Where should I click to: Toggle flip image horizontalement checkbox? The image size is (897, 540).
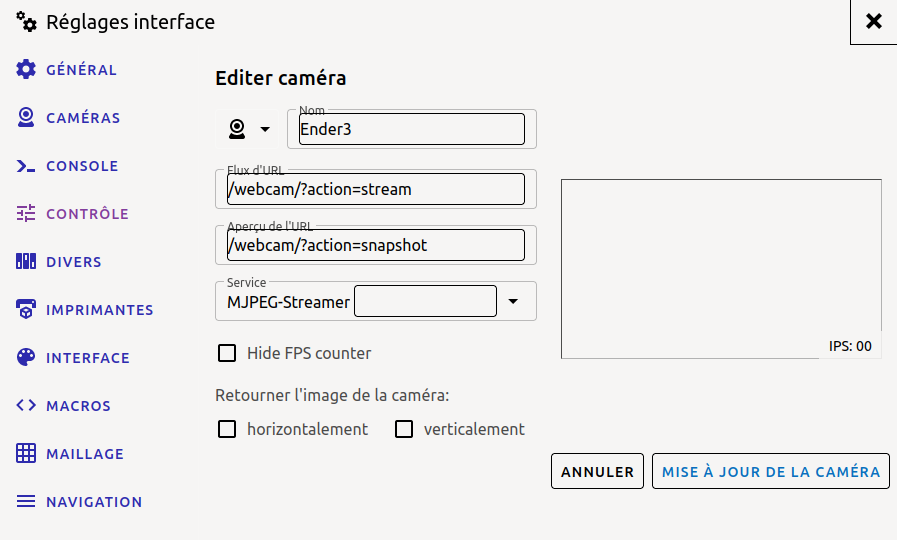click(227, 429)
